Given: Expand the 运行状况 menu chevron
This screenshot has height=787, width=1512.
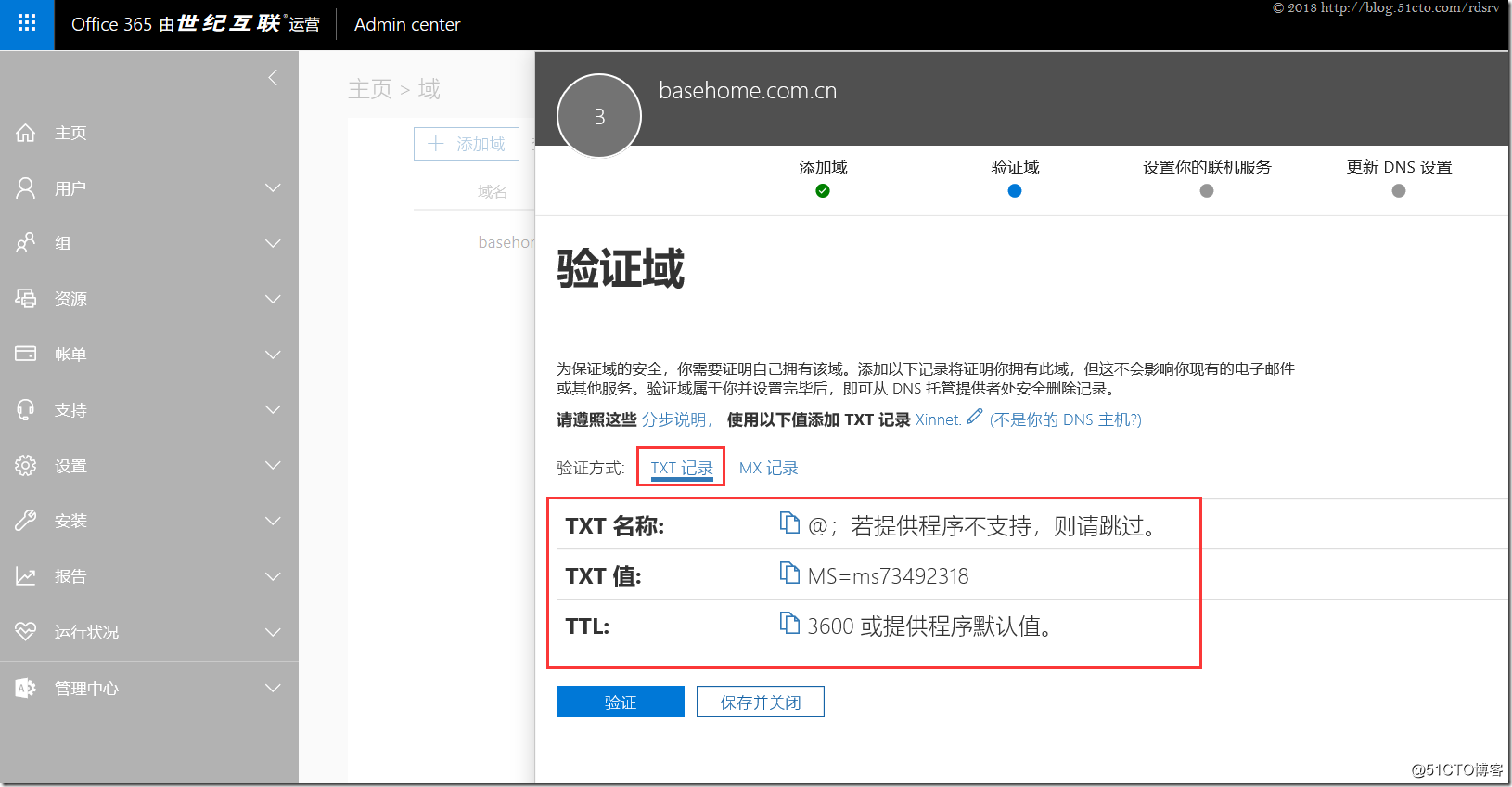Looking at the screenshot, I should [273, 632].
